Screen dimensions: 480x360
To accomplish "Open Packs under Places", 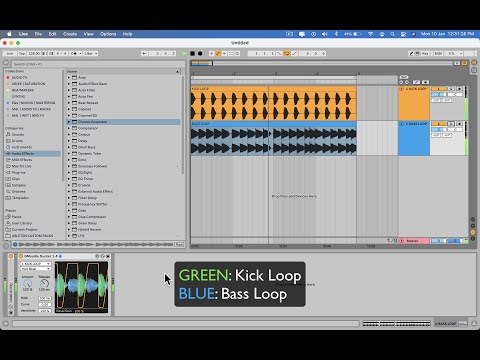I will point(16,217).
